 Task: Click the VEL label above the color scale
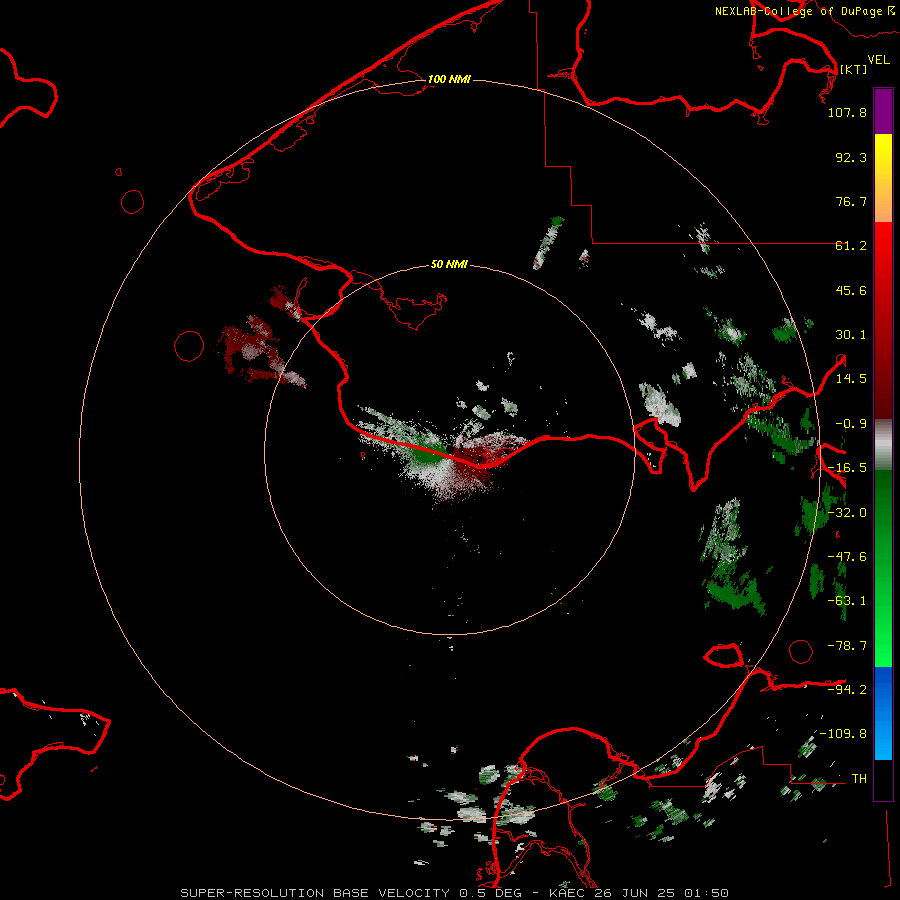click(879, 60)
